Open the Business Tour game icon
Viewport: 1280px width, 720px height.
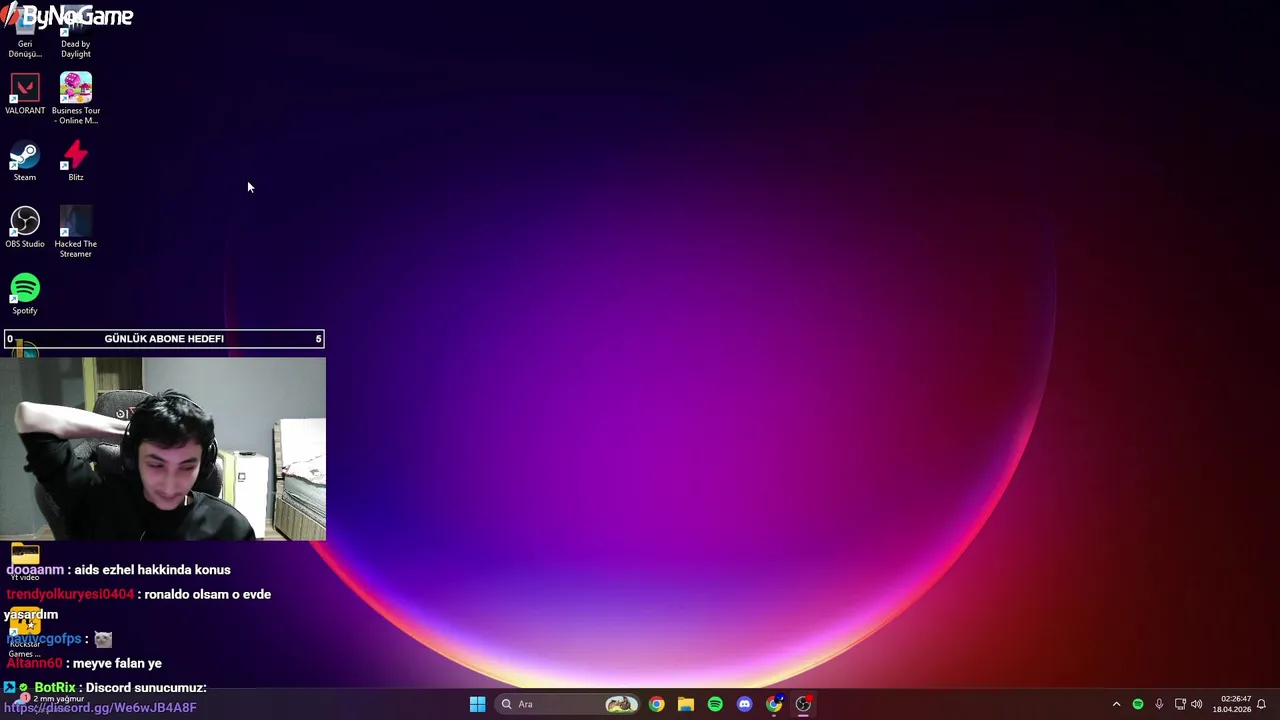point(76,98)
